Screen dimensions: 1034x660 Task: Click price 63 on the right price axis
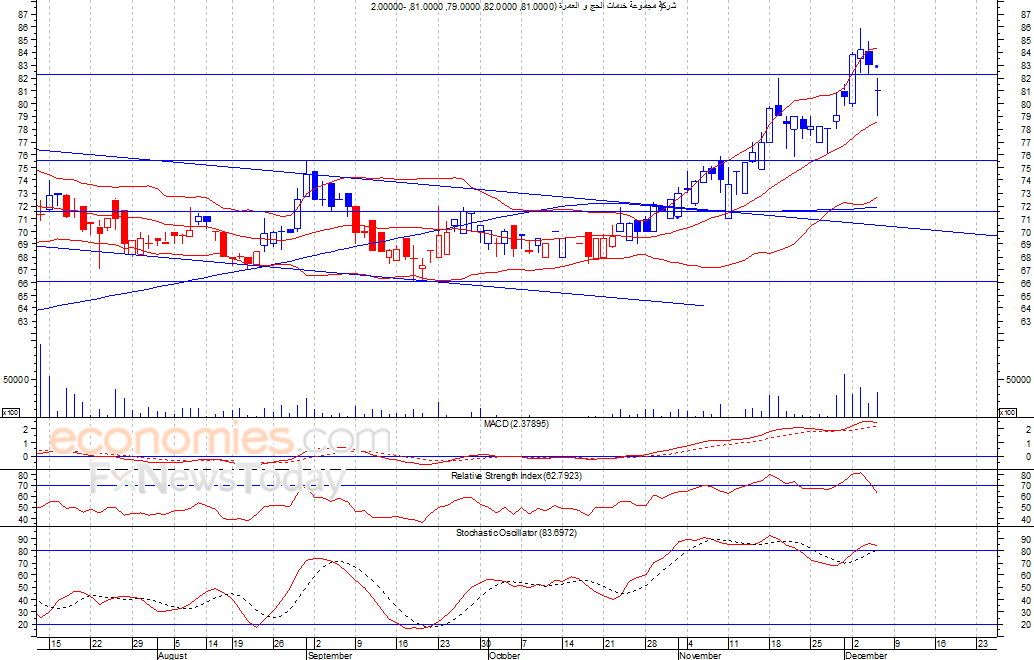1025,322
